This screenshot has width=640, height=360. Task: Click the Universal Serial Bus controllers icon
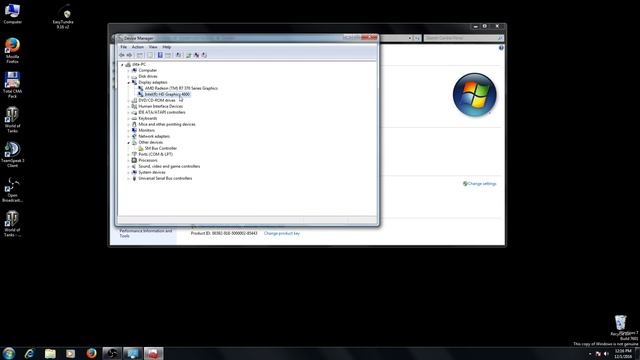[134, 178]
